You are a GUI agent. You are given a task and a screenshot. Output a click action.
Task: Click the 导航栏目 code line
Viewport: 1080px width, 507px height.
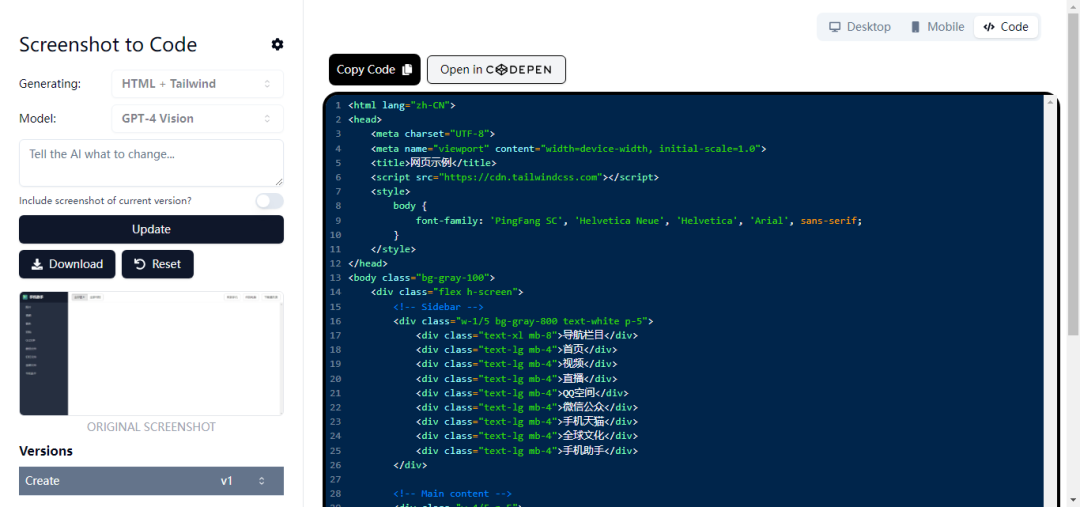527,336
